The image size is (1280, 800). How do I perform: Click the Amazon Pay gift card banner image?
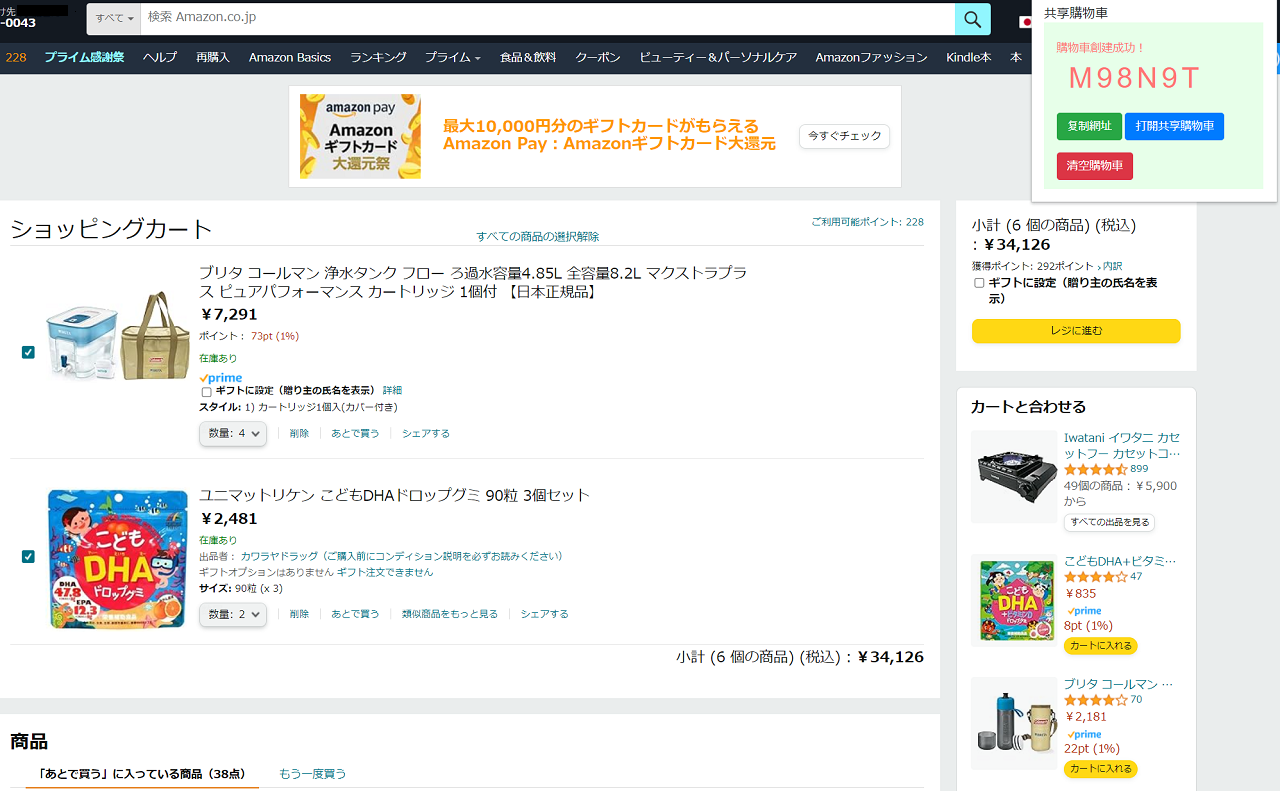(x=360, y=136)
